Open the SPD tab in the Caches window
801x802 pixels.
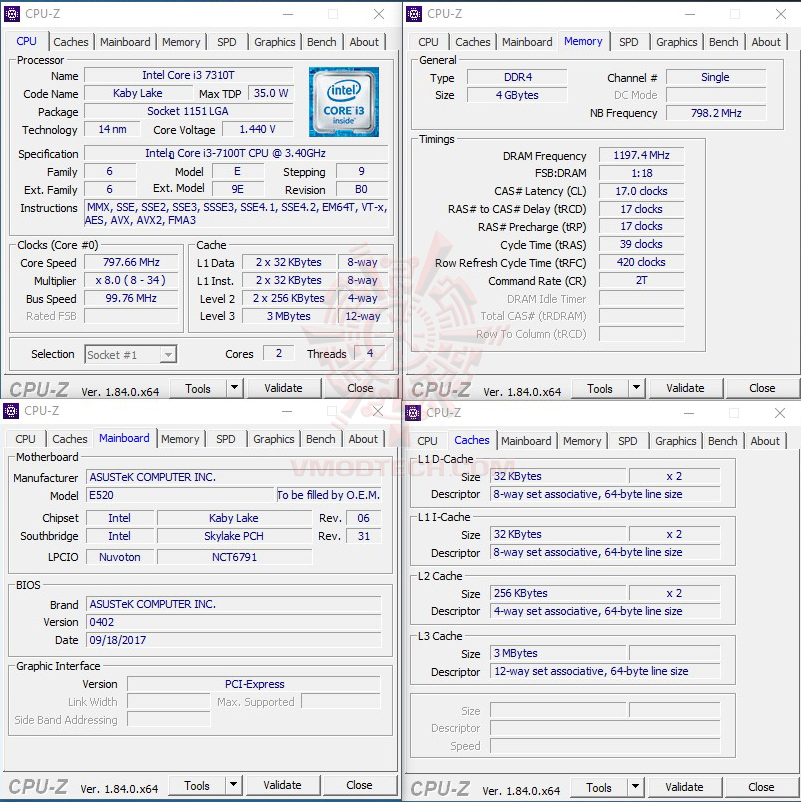pyautogui.click(x=628, y=441)
